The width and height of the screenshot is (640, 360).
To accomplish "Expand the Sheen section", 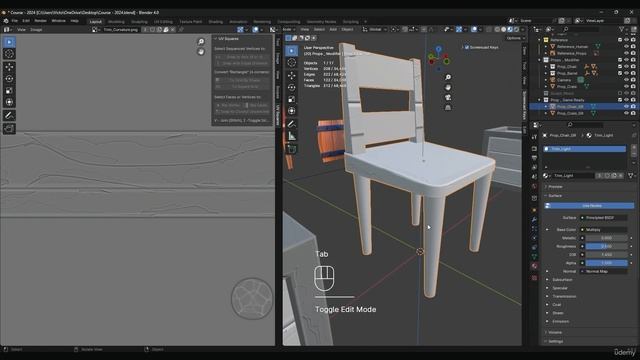I will (558, 313).
